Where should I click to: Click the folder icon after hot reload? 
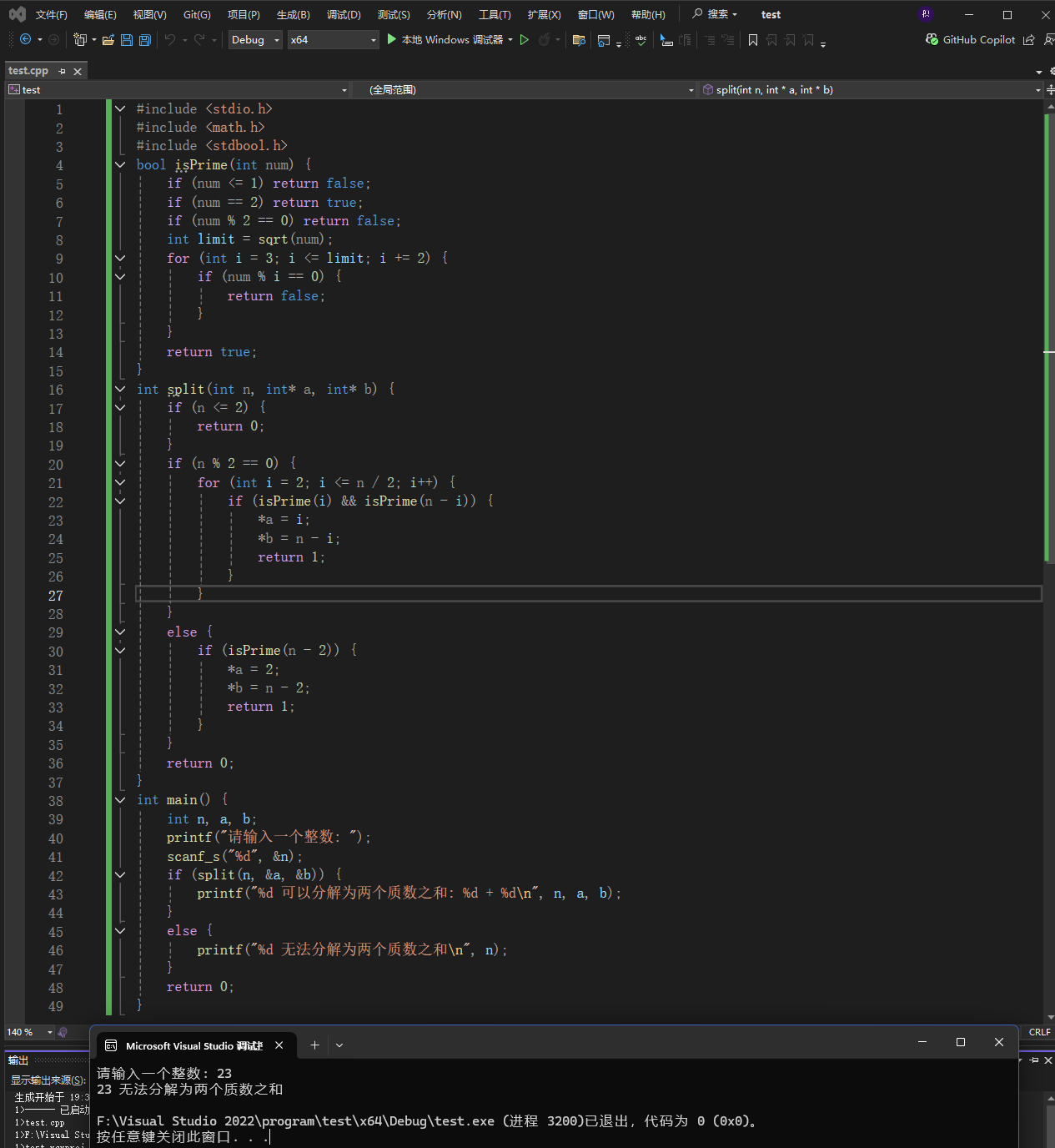[x=579, y=39]
